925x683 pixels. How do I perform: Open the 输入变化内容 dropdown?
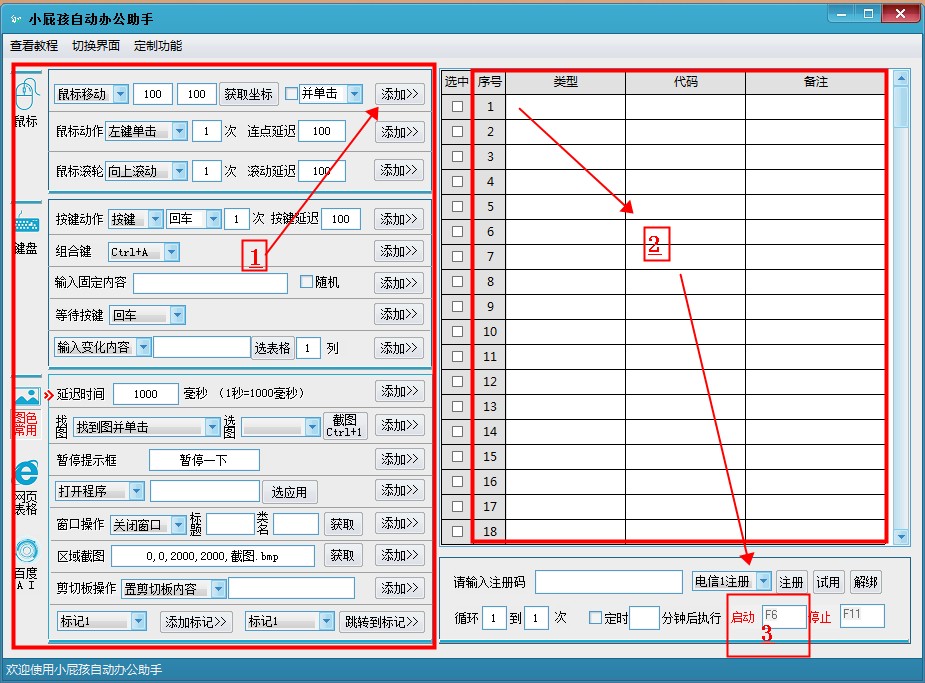click(x=143, y=347)
